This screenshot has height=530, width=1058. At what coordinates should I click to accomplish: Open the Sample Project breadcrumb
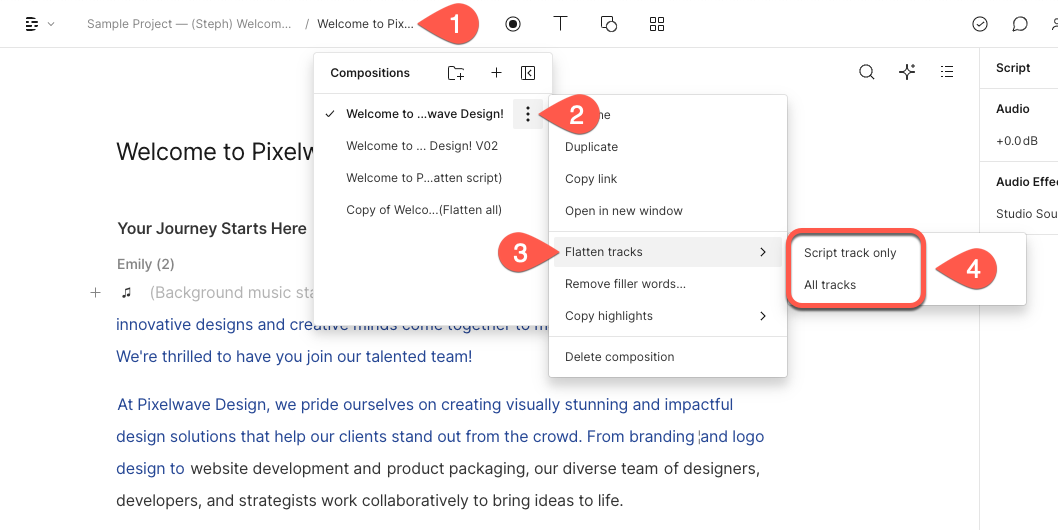pos(189,24)
